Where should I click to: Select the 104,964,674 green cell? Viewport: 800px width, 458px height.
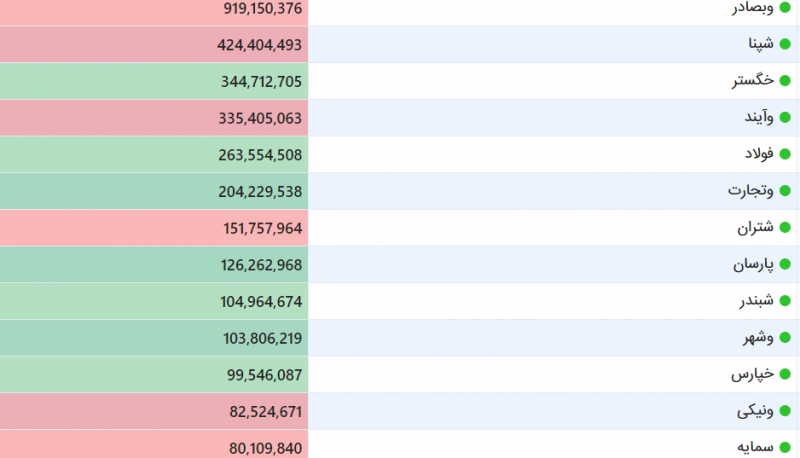pyautogui.click(x=154, y=301)
